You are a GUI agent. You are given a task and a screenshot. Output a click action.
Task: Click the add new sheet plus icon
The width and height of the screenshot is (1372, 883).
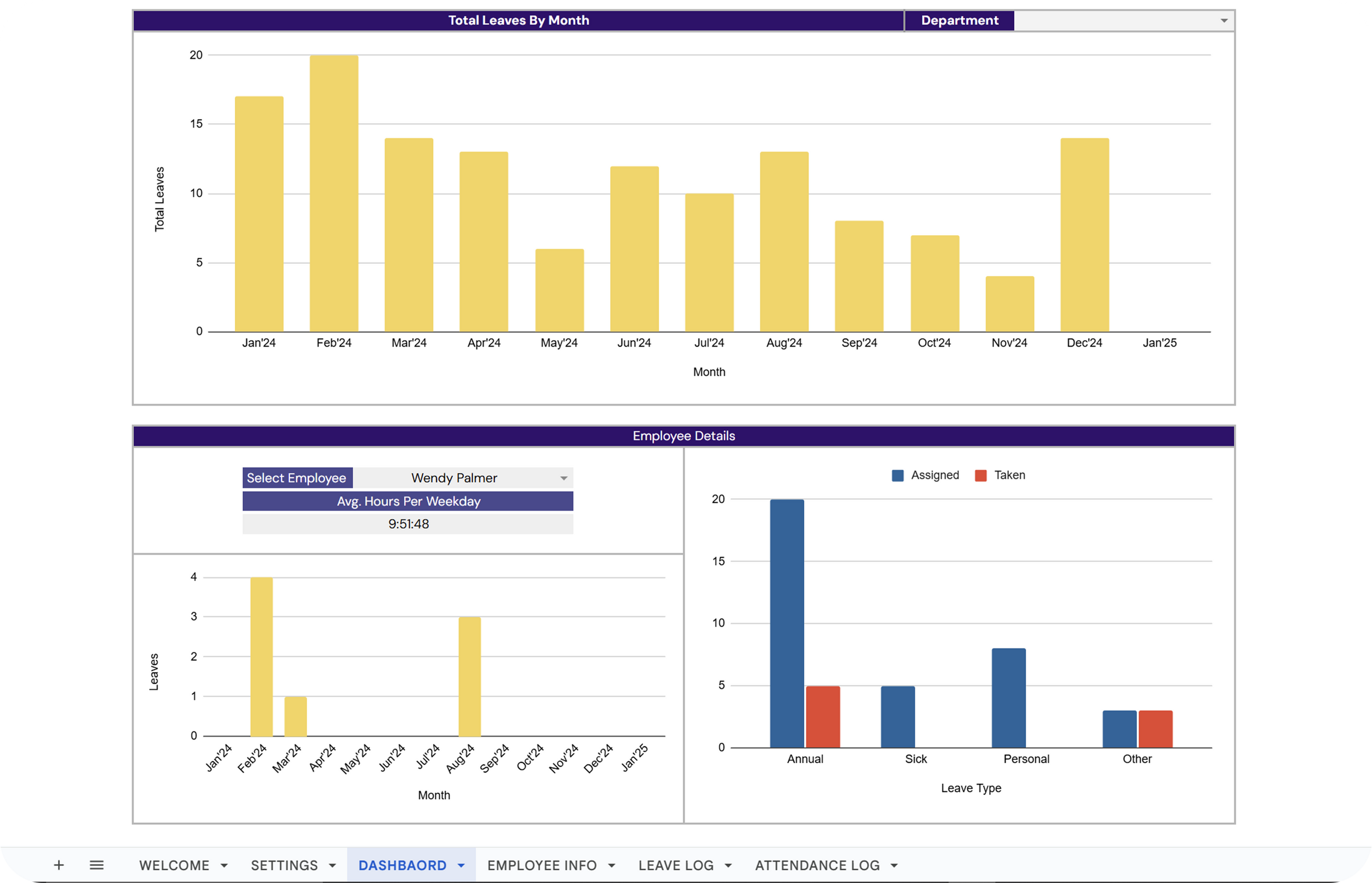tap(59, 865)
